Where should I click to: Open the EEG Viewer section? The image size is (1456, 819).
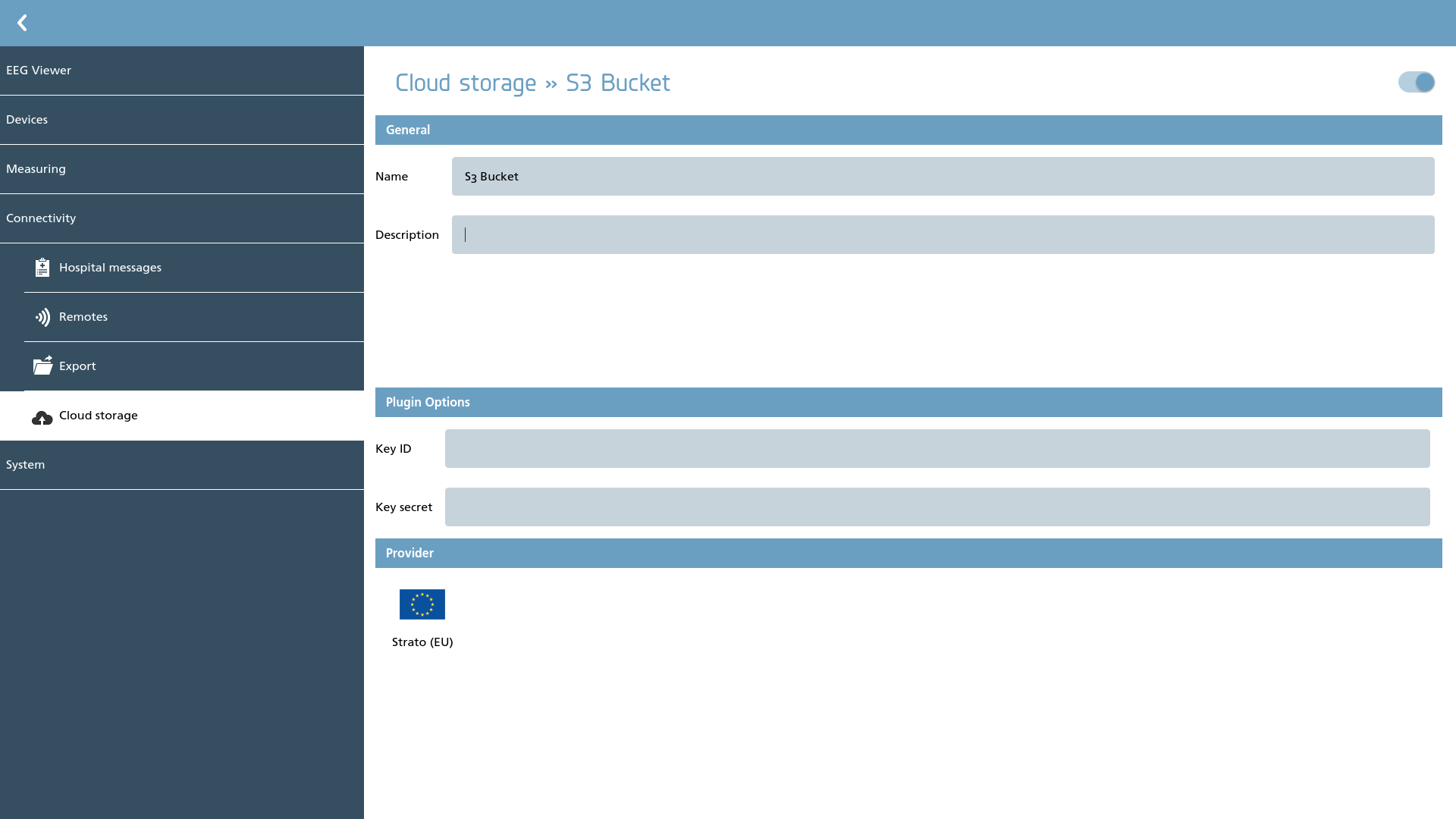point(182,71)
